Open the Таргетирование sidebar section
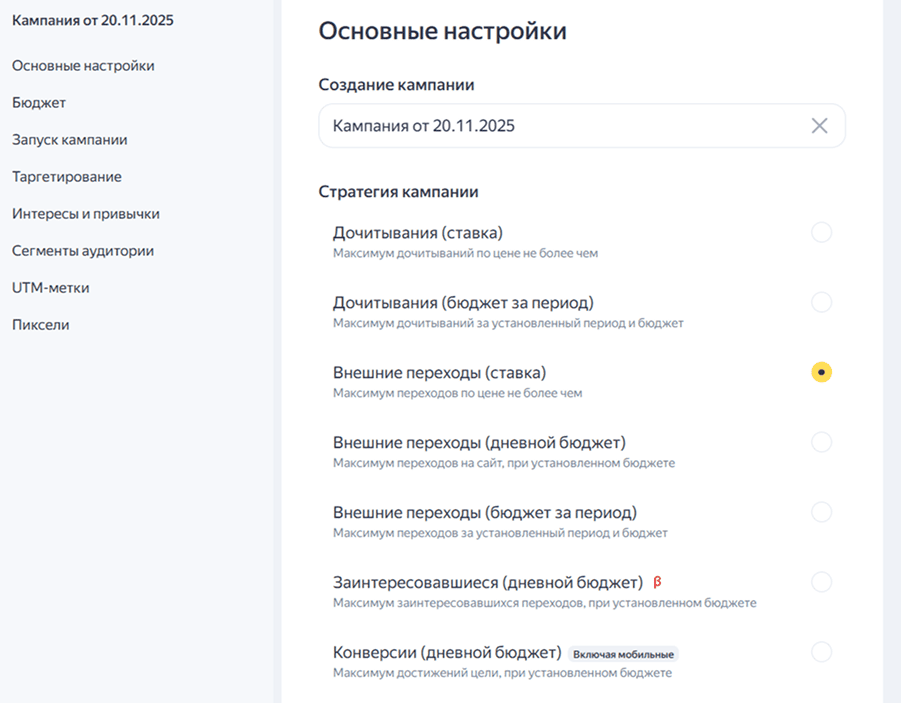 point(66,176)
